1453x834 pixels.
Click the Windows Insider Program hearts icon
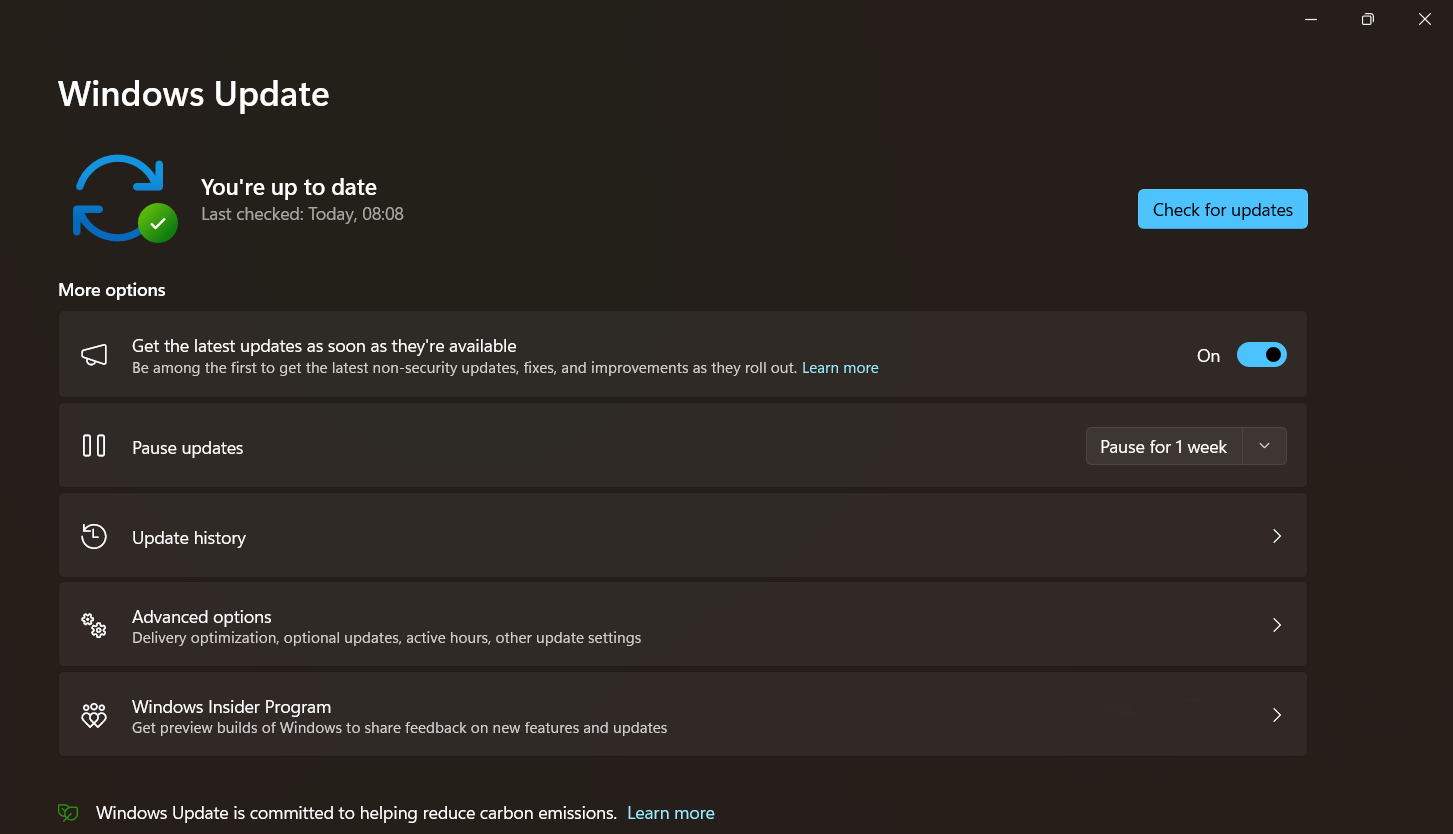tap(94, 715)
